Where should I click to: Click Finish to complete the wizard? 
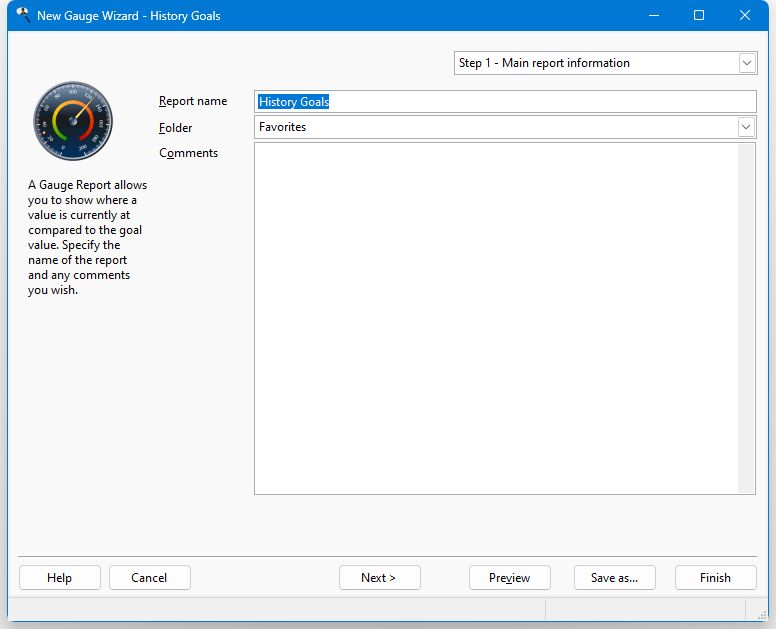716,578
